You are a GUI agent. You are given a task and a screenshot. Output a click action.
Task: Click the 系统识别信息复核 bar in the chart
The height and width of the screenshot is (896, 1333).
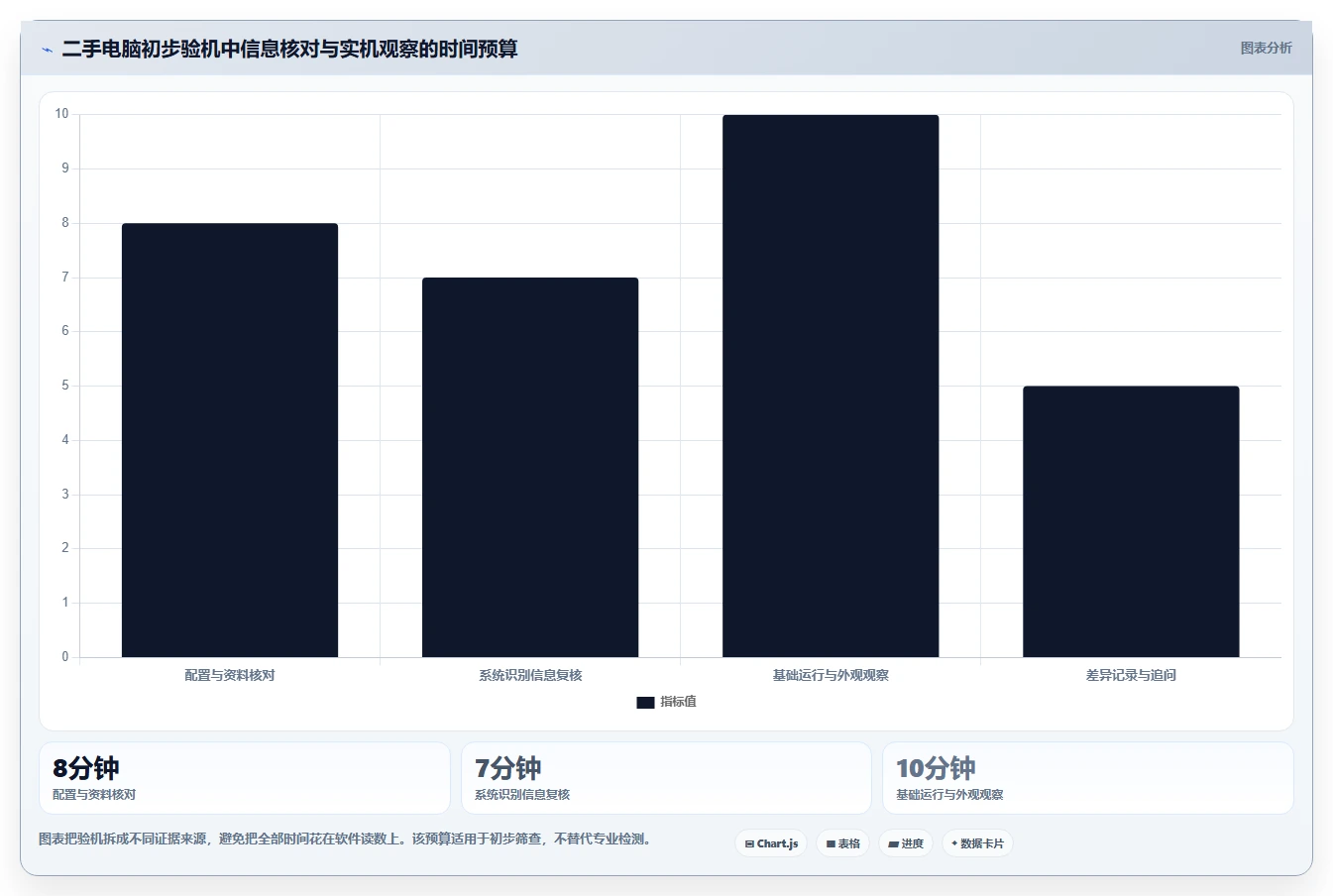point(530,467)
